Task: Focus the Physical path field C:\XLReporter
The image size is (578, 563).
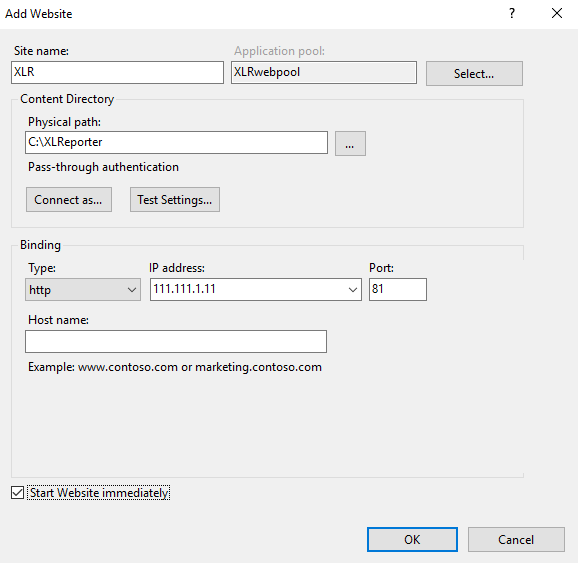Action: [176, 142]
